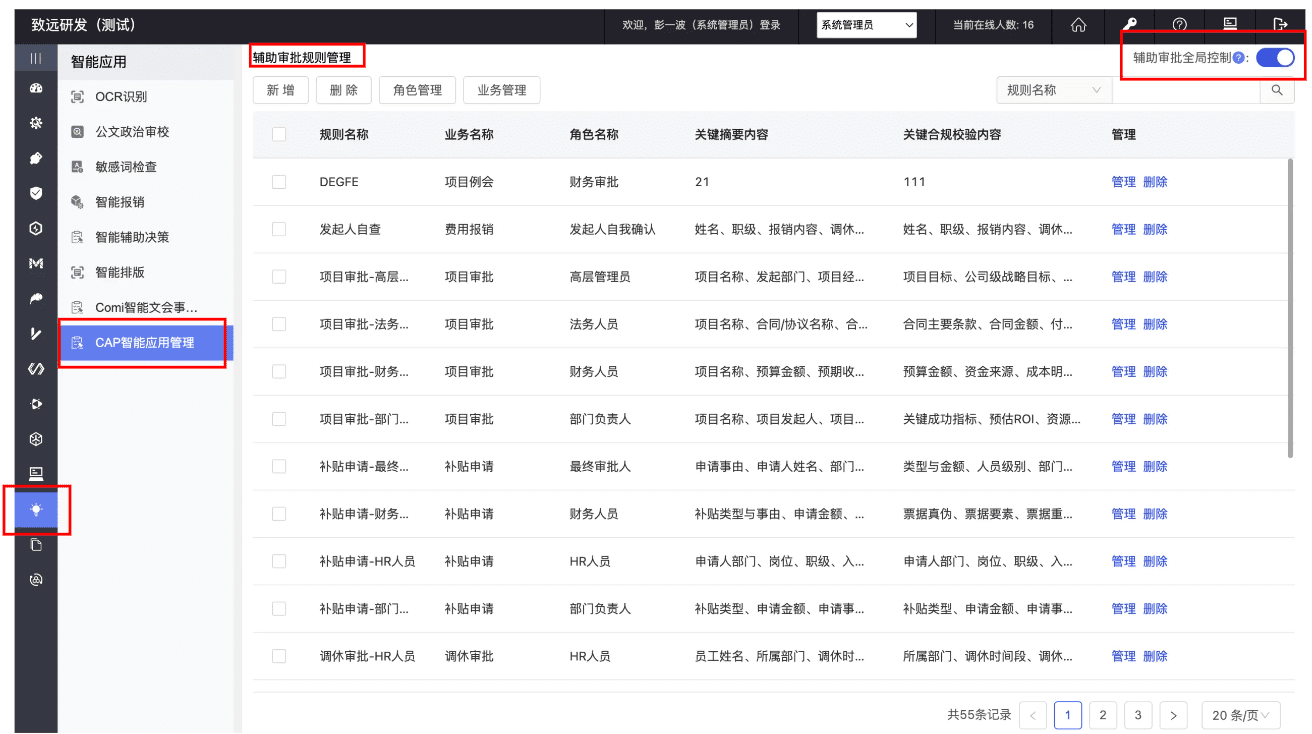The width and height of the screenshot is (1312, 734).
Task: Open the shield checkmark icon in sidebar
Action: tap(36, 193)
